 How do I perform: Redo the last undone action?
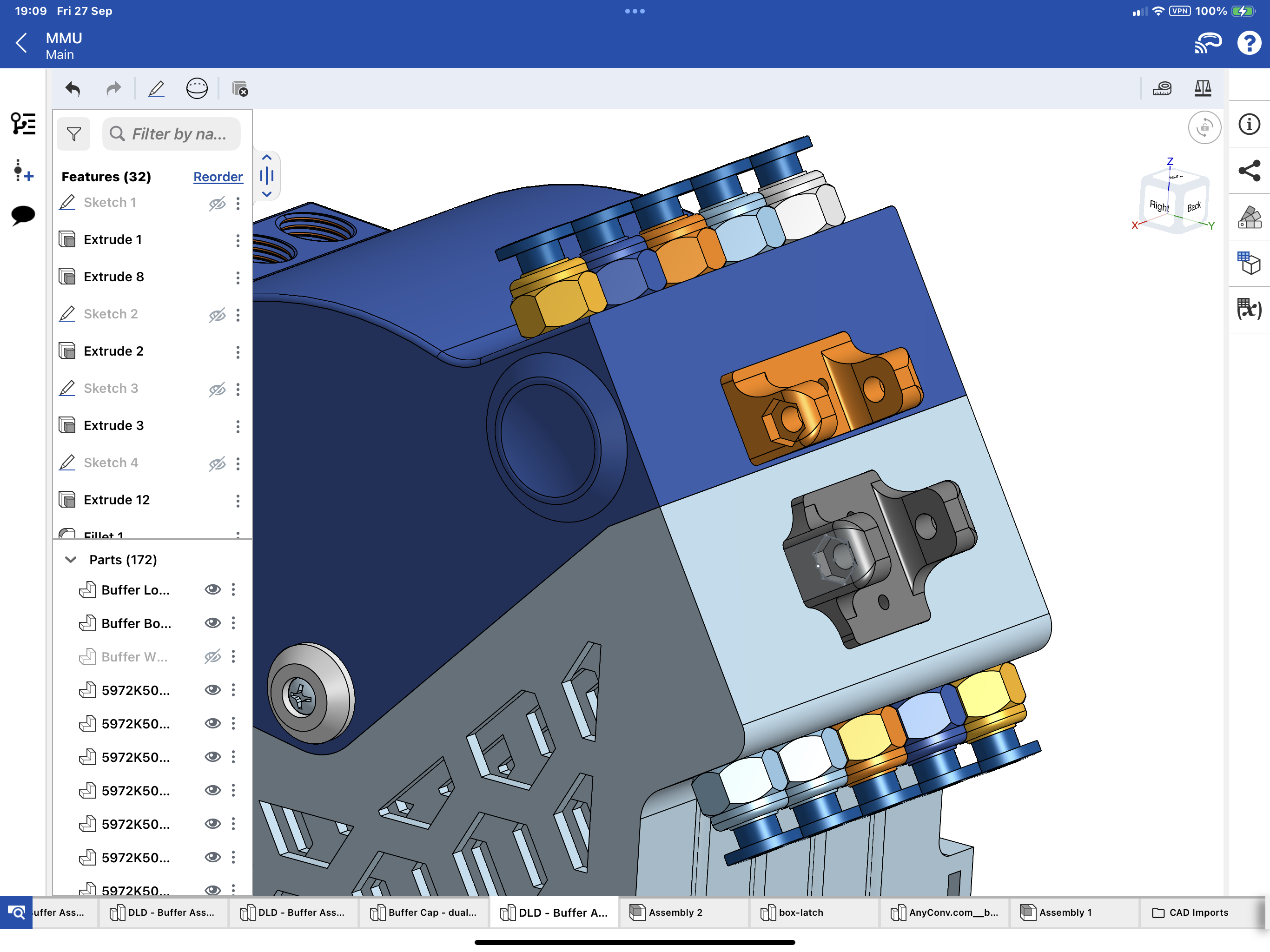coord(114,89)
